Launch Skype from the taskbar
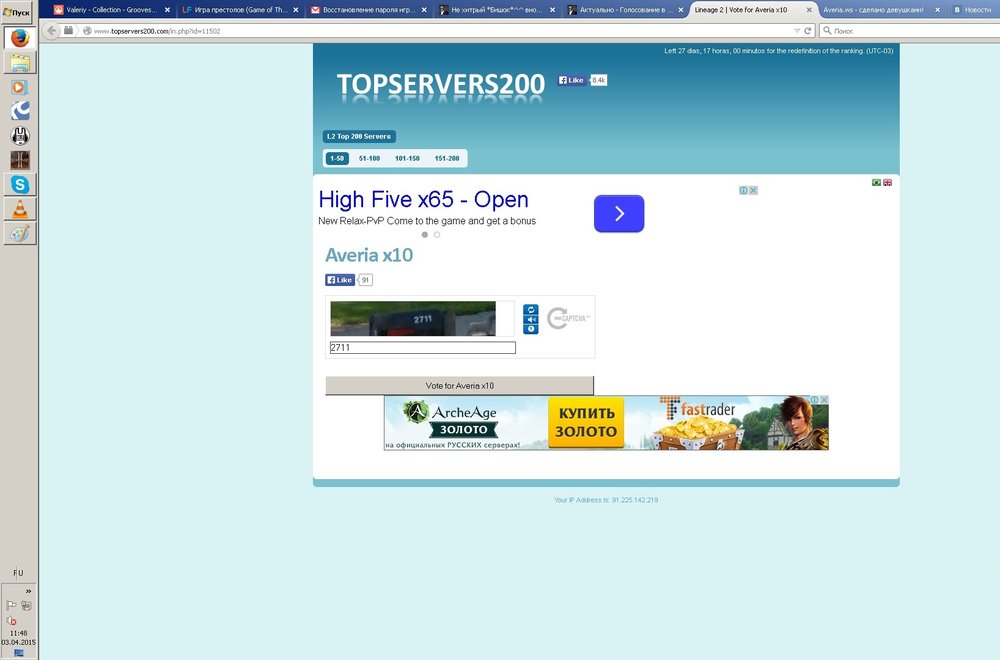Viewport: 1000px width, 660px height. (19, 184)
